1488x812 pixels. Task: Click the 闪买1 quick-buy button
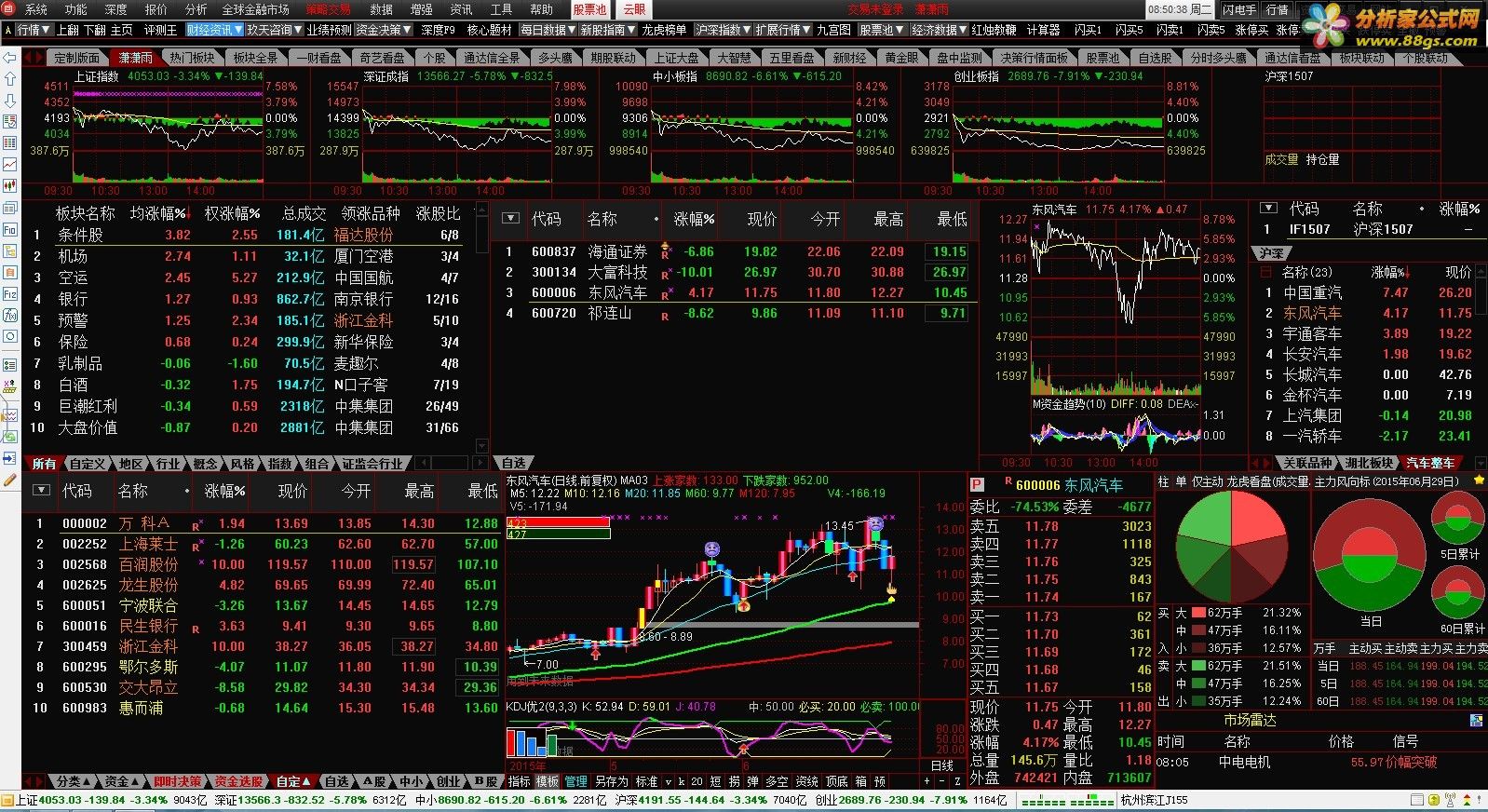click(x=1088, y=30)
